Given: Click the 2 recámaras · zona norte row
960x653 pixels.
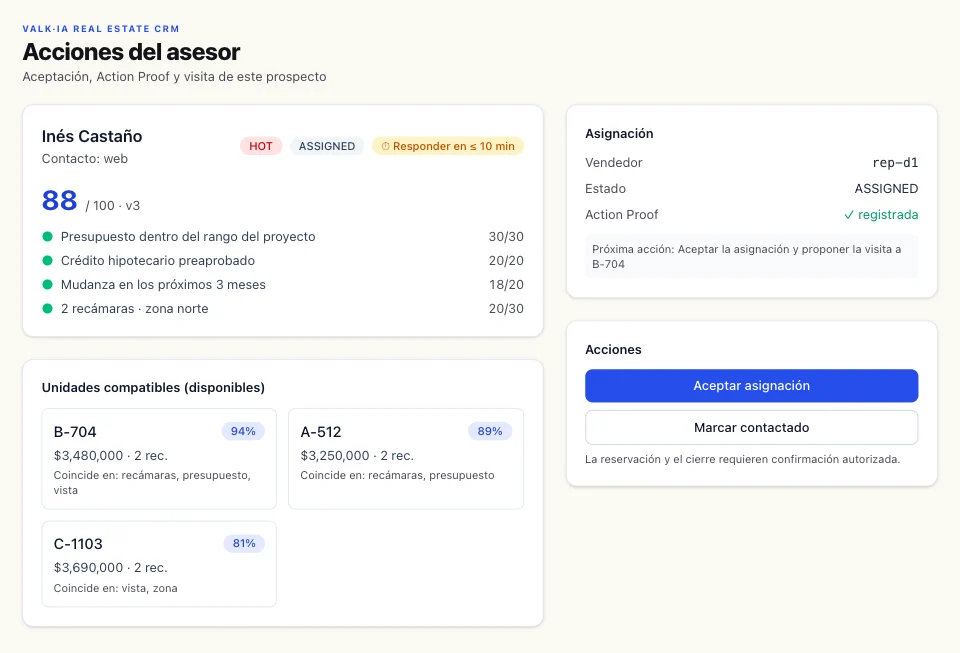Looking at the screenshot, I should pyautogui.click(x=283, y=308).
